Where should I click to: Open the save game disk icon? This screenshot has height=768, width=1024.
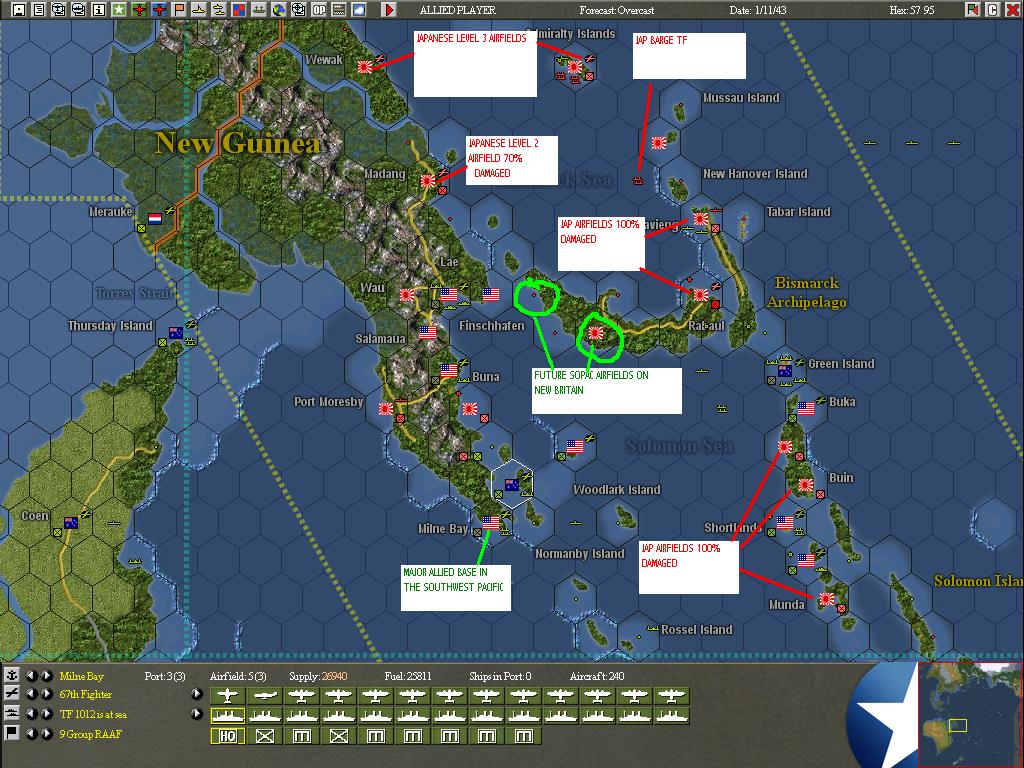pos(19,9)
